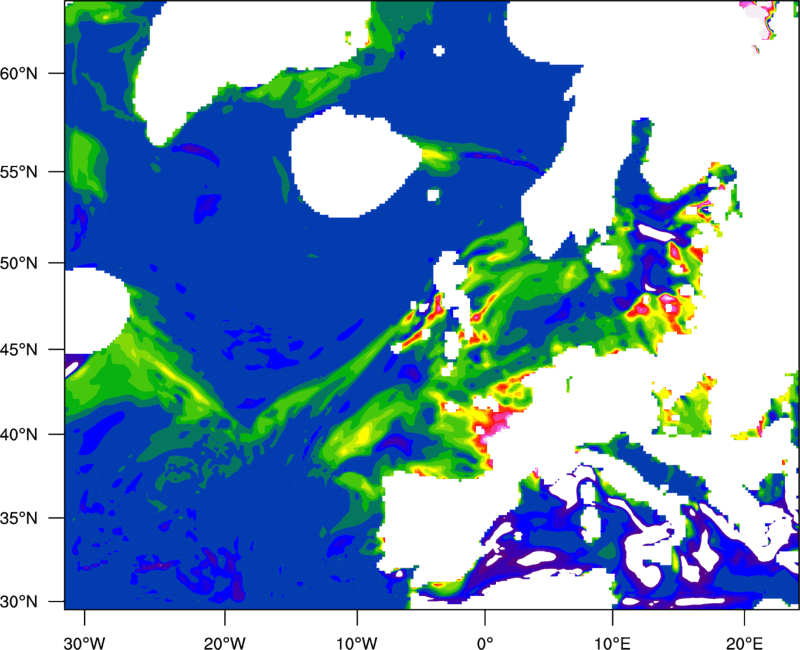Click the 35°N latitude label
The height and width of the screenshot is (650, 800).
pos(19,518)
